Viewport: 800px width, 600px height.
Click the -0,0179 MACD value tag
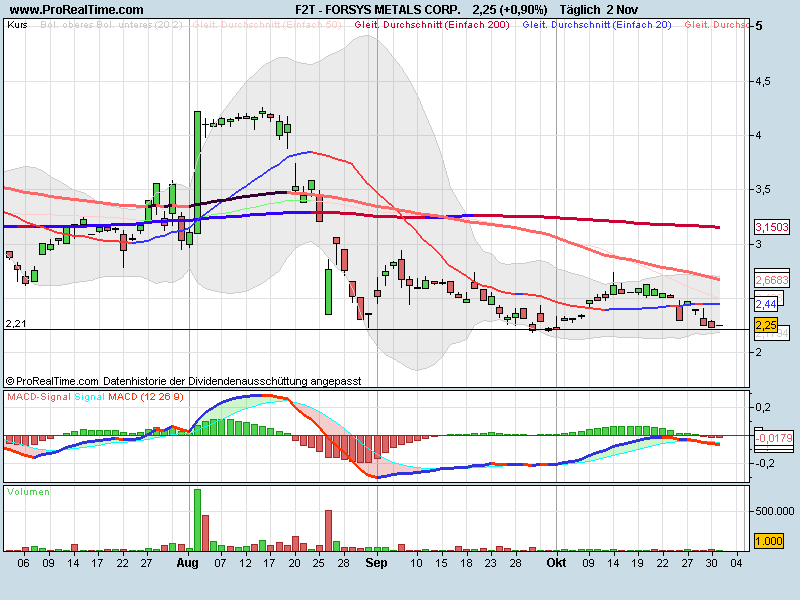point(774,438)
